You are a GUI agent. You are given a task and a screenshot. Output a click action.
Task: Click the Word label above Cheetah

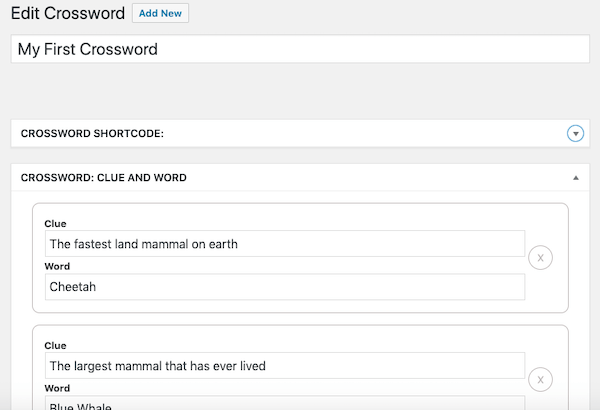pyautogui.click(x=58, y=266)
